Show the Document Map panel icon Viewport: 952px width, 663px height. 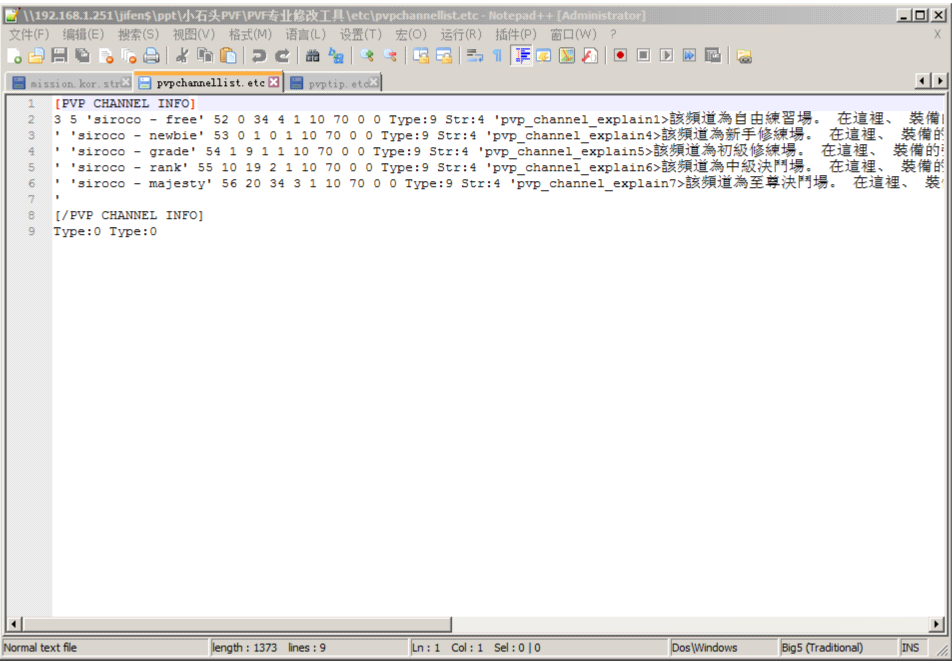point(566,56)
